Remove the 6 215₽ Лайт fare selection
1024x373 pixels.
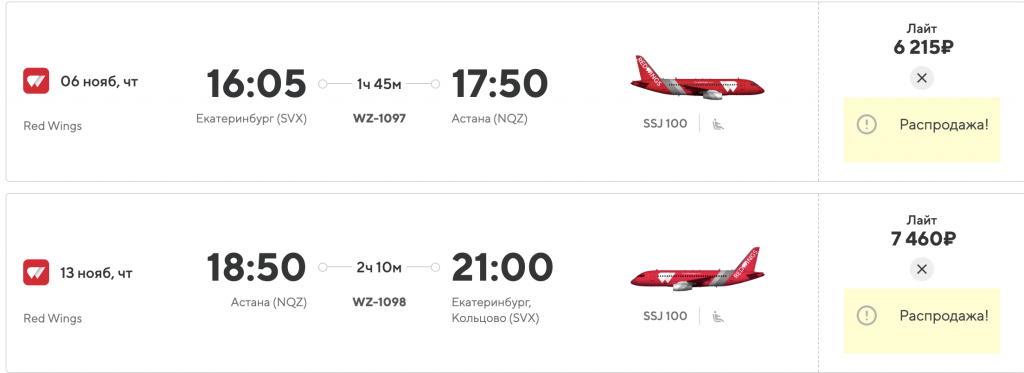[921, 78]
